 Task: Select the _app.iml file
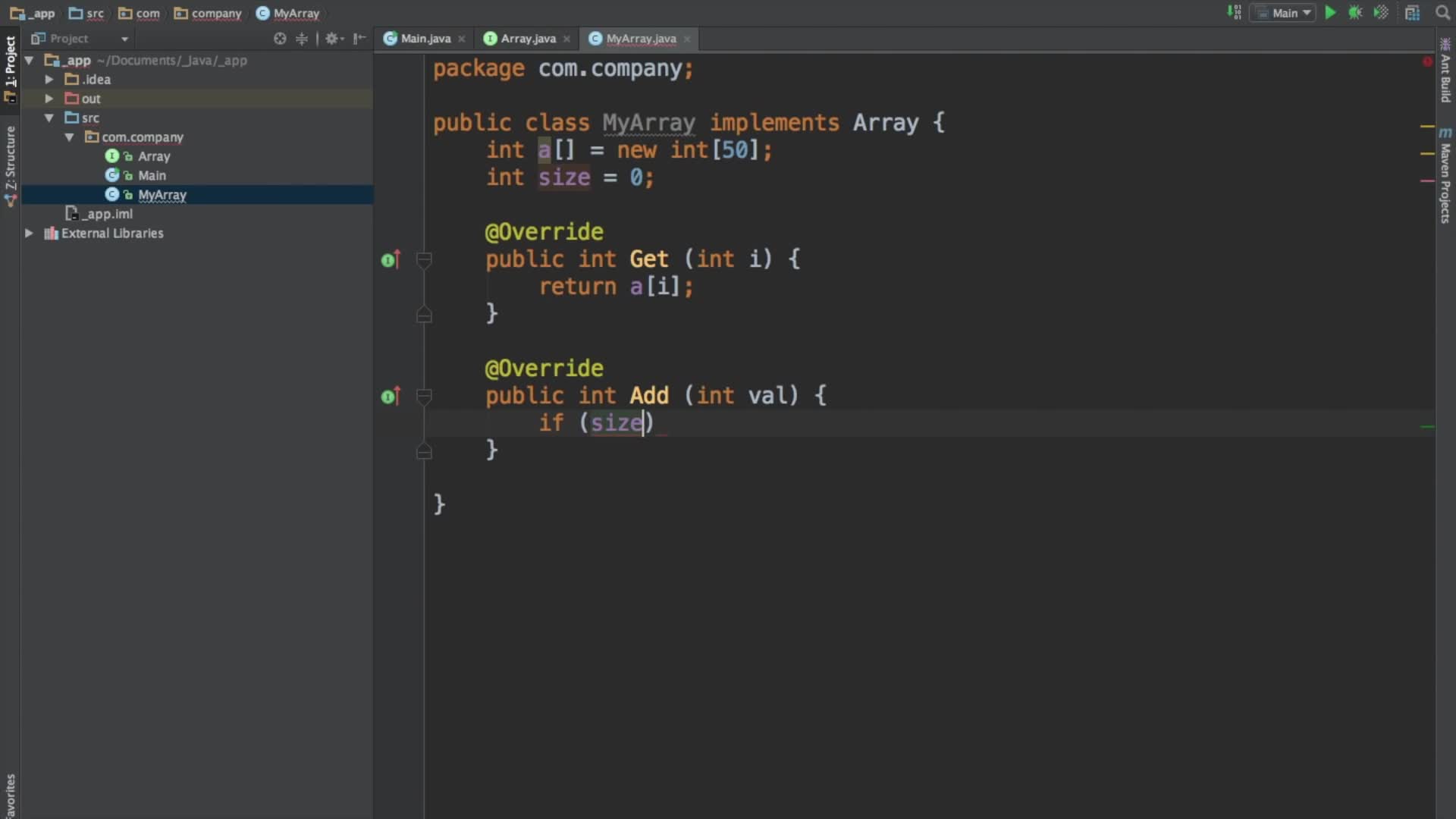click(x=99, y=214)
